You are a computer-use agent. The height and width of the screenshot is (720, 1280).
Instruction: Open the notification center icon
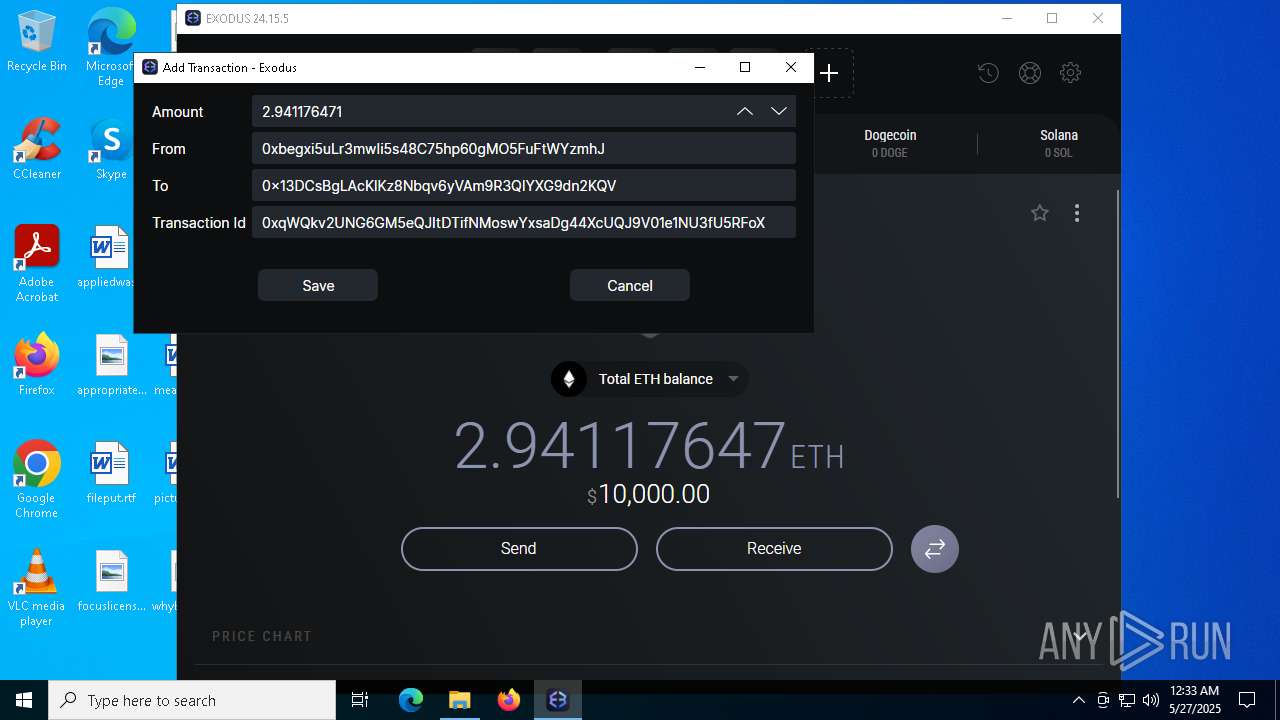point(1247,700)
